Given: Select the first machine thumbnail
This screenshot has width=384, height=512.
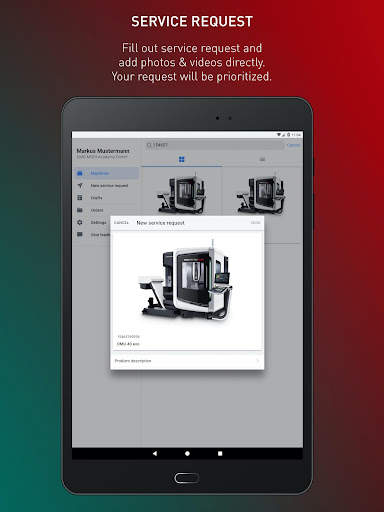Looking at the screenshot, I should pos(182,193).
